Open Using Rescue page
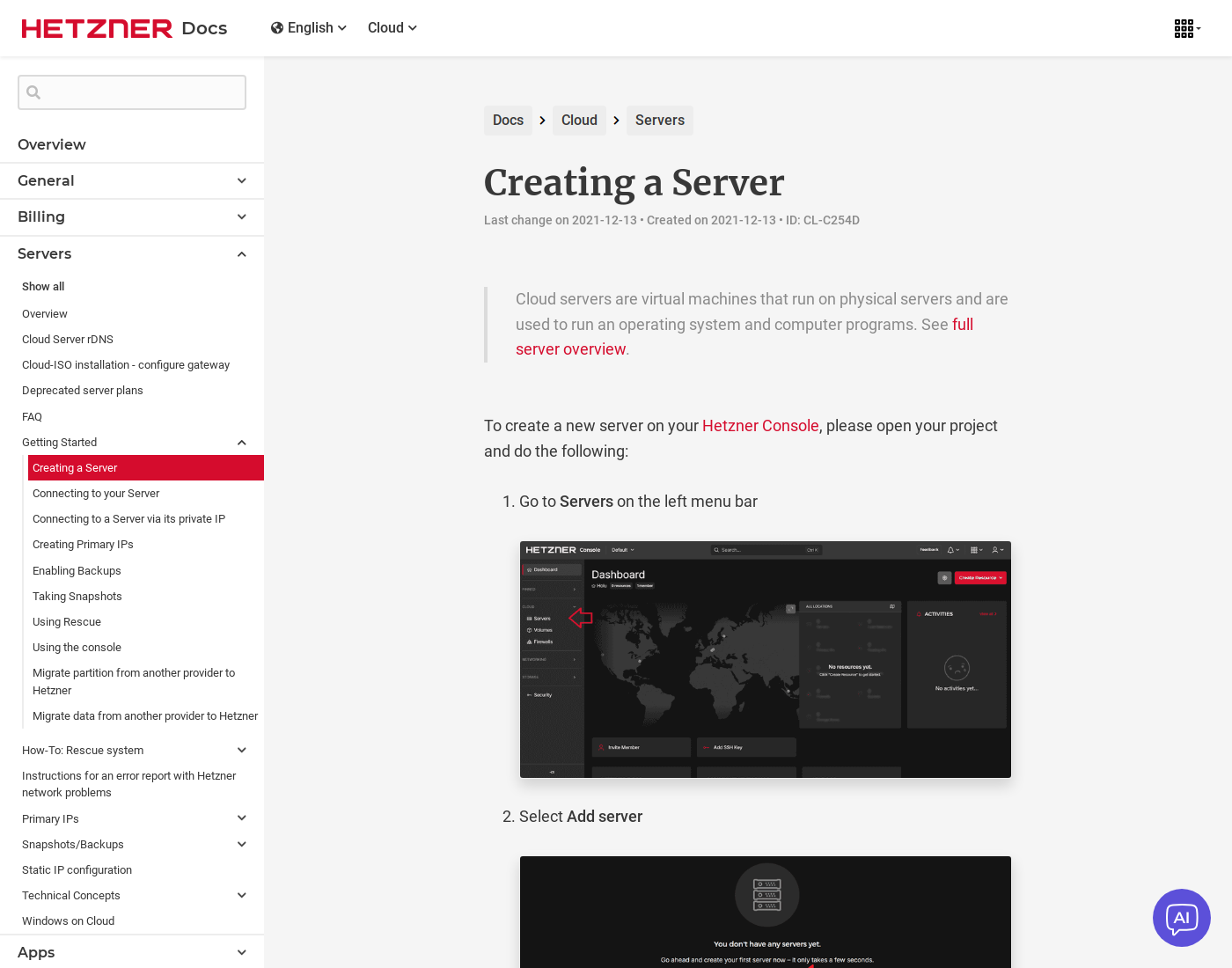This screenshot has height=968, width=1232. 67,622
